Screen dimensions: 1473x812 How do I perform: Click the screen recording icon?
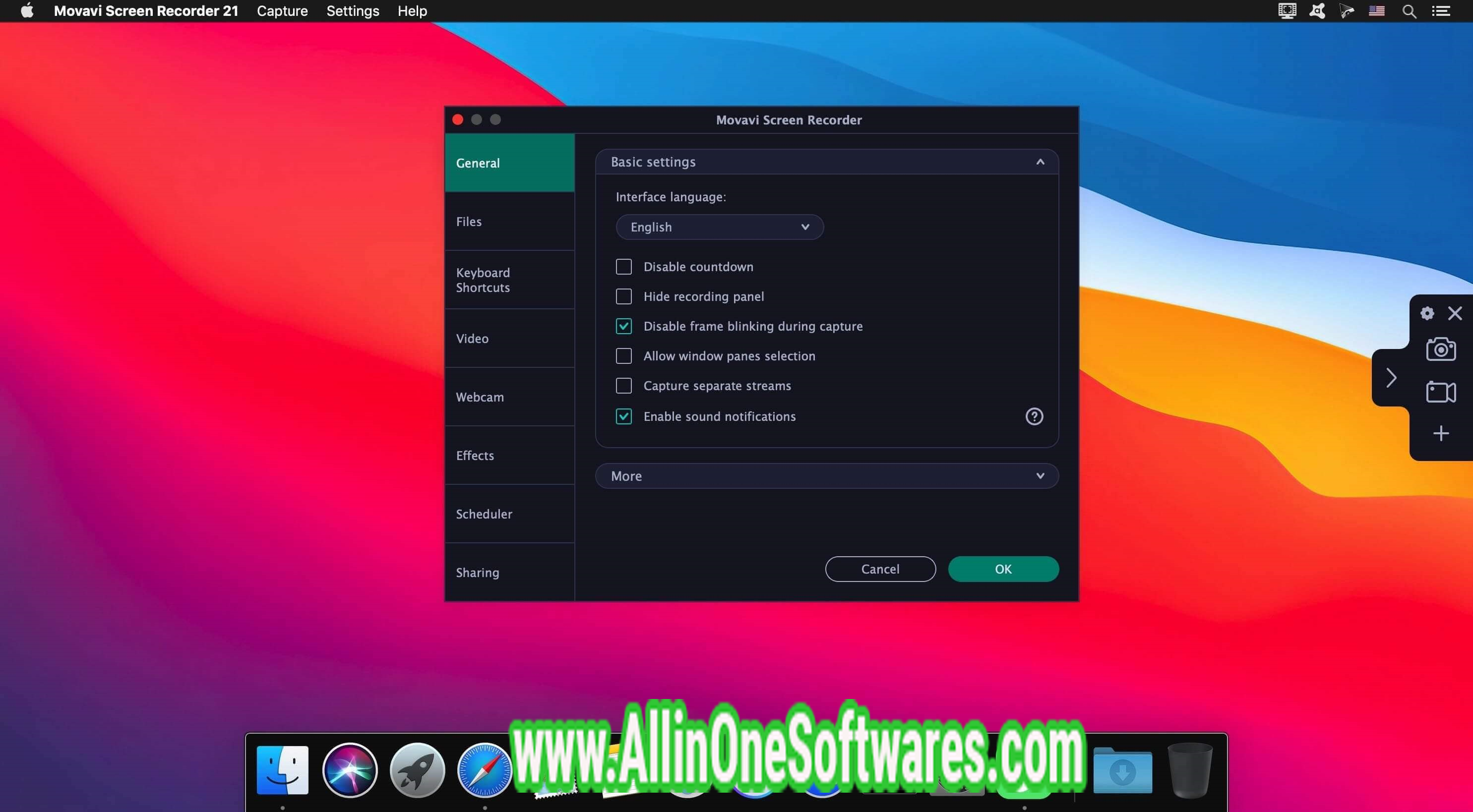click(1442, 390)
